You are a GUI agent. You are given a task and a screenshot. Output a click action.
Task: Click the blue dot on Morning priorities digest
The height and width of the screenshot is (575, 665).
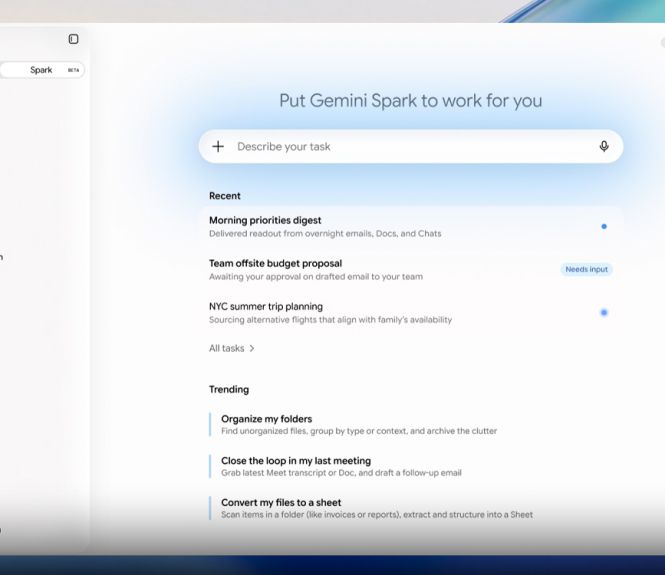pos(604,226)
